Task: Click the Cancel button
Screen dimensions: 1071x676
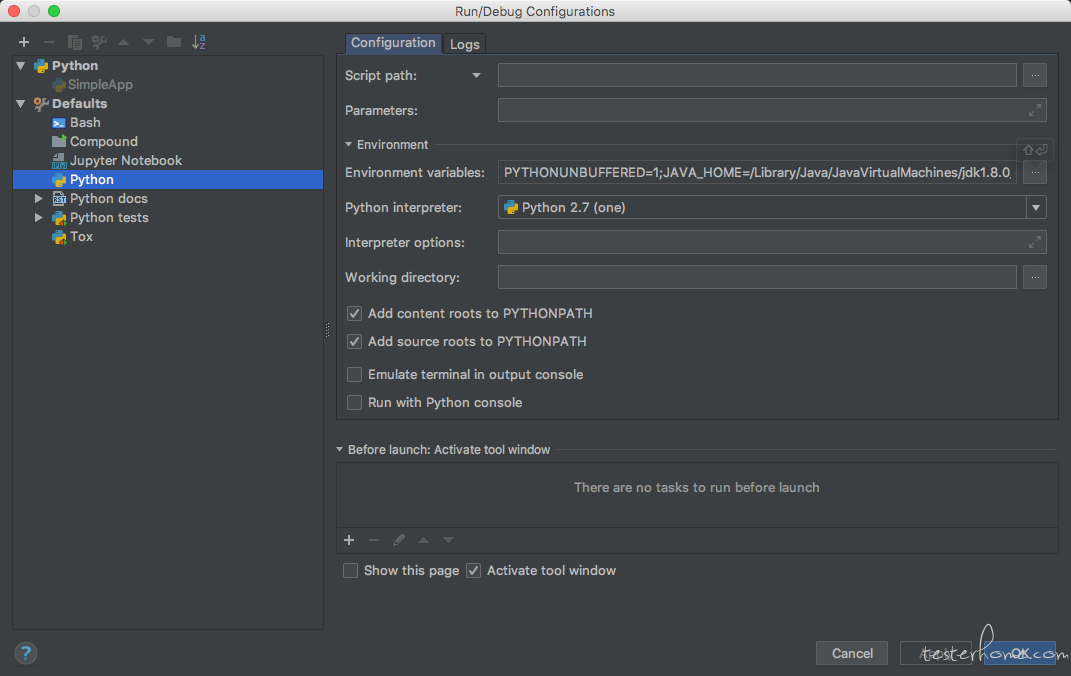Action: click(x=852, y=653)
